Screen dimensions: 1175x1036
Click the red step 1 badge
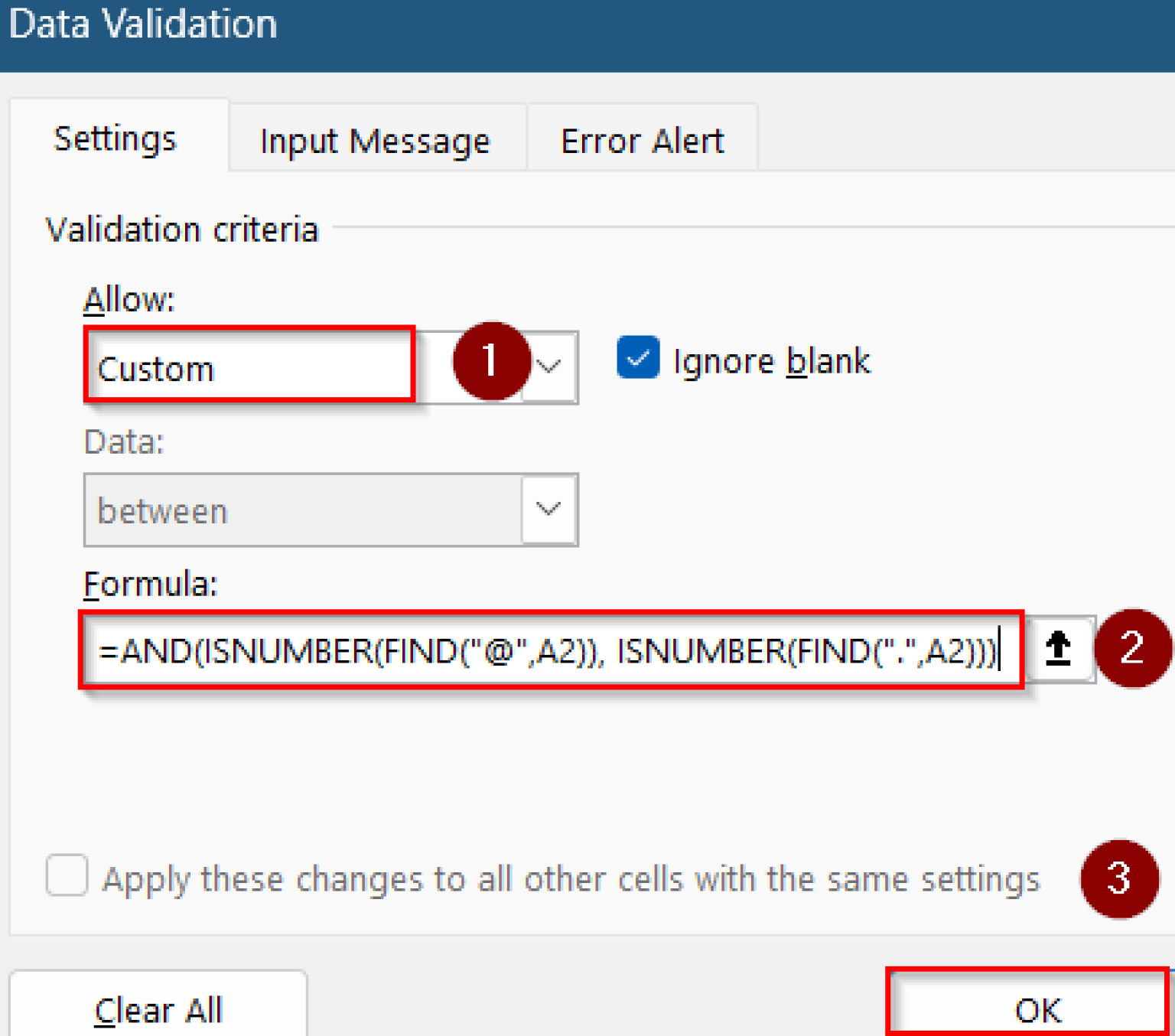(491, 361)
